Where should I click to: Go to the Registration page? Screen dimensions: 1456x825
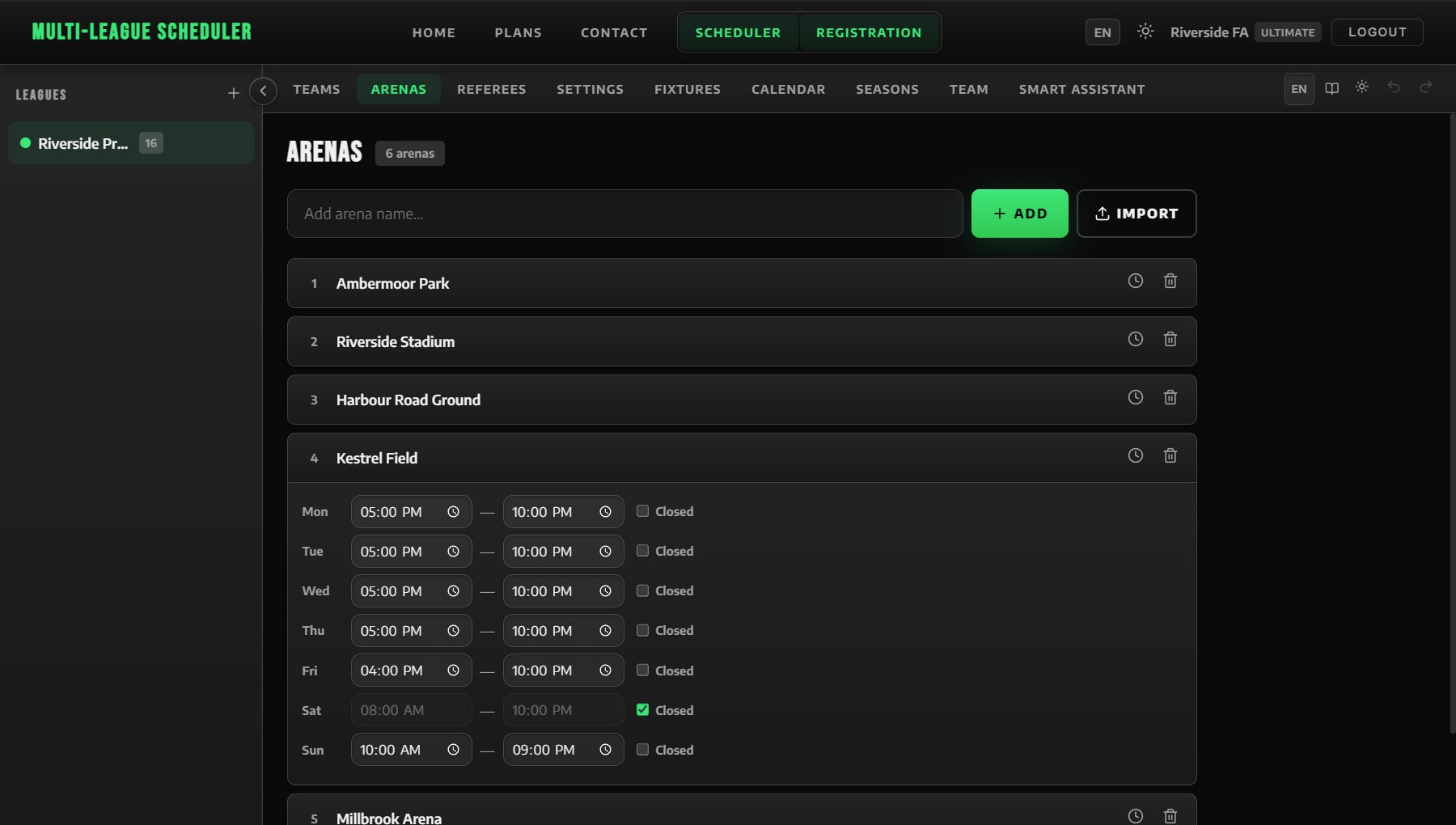pos(869,32)
